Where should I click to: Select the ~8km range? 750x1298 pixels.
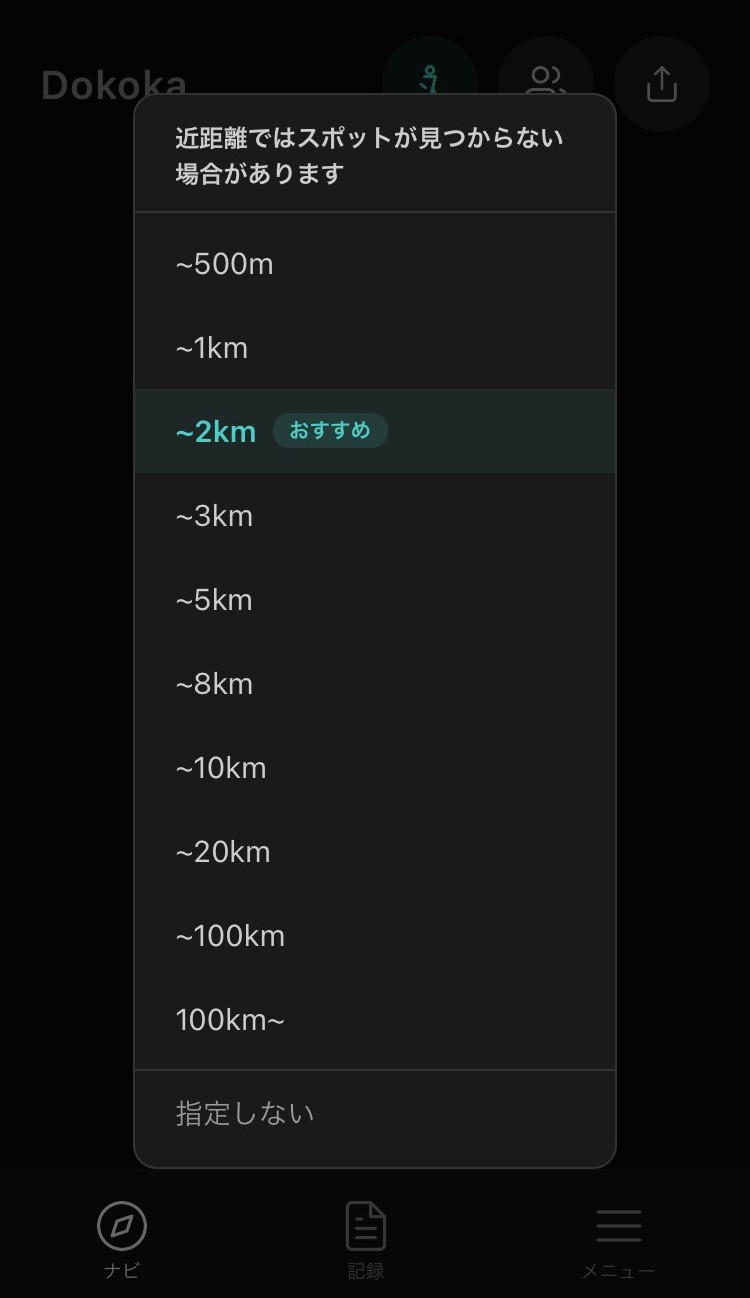[x=375, y=684]
